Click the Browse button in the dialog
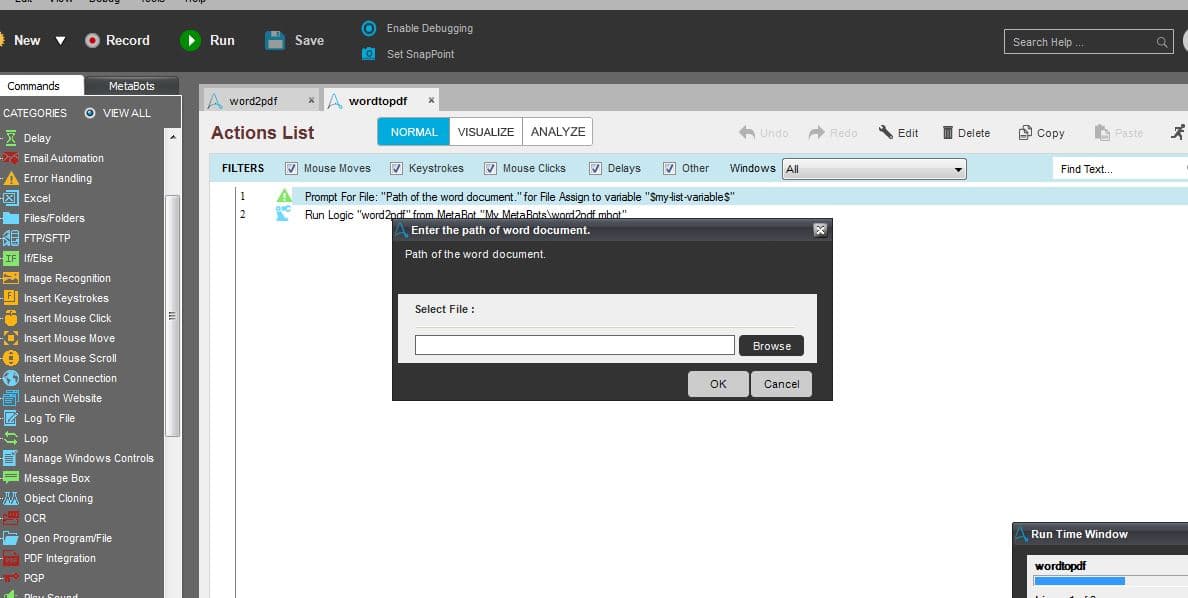 click(771, 346)
